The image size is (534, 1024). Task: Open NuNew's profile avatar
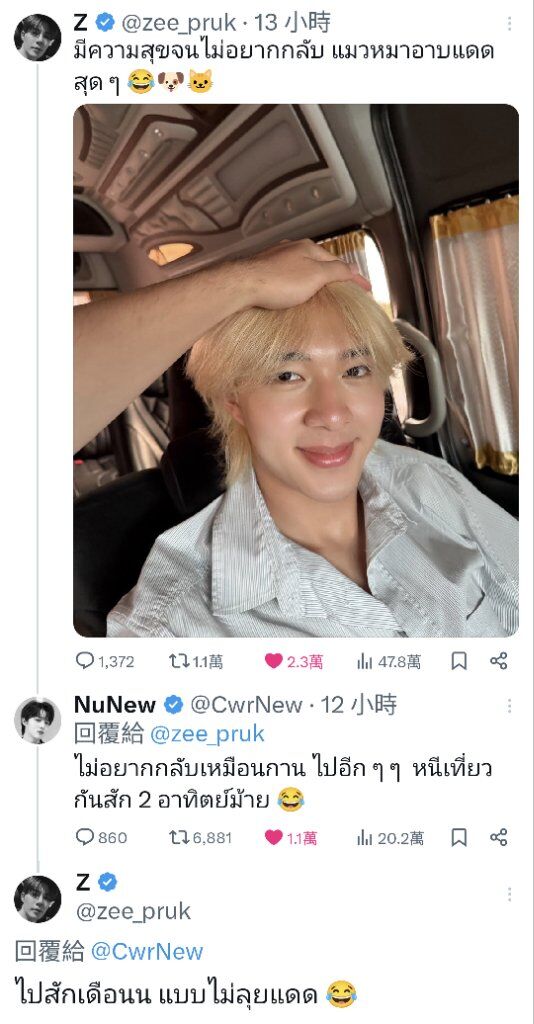37,720
